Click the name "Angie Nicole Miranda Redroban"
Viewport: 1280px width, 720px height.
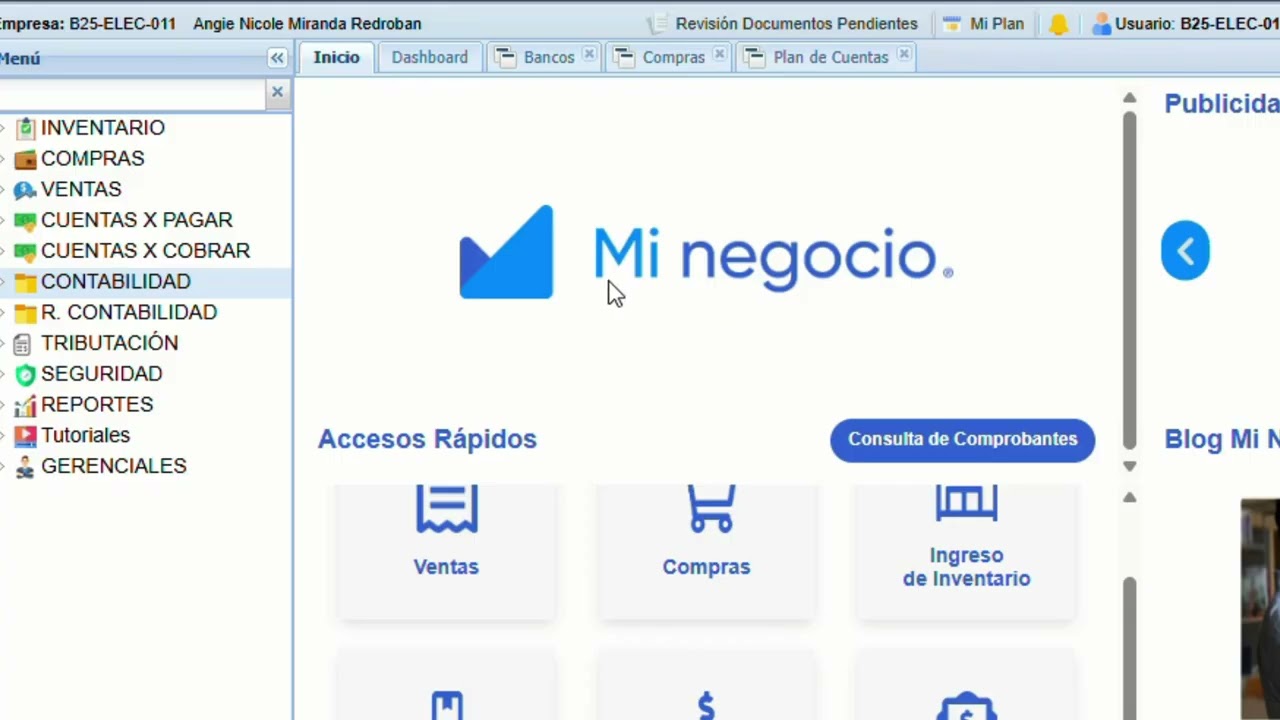[307, 24]
